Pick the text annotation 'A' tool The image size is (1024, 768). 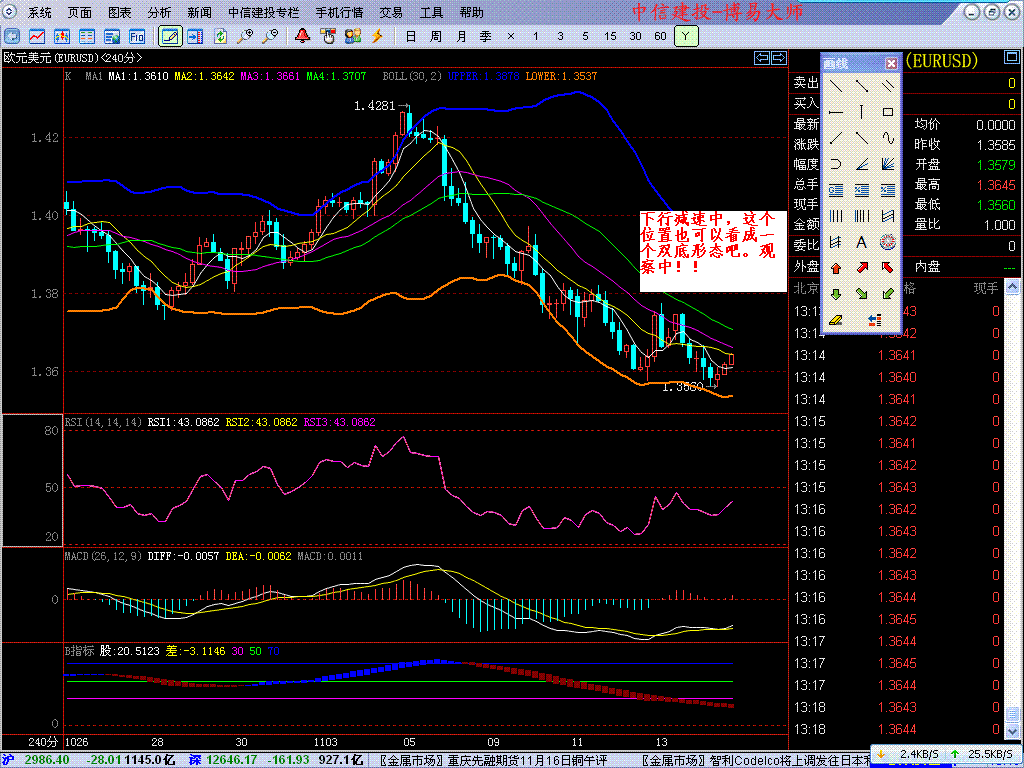click(861, 242)
